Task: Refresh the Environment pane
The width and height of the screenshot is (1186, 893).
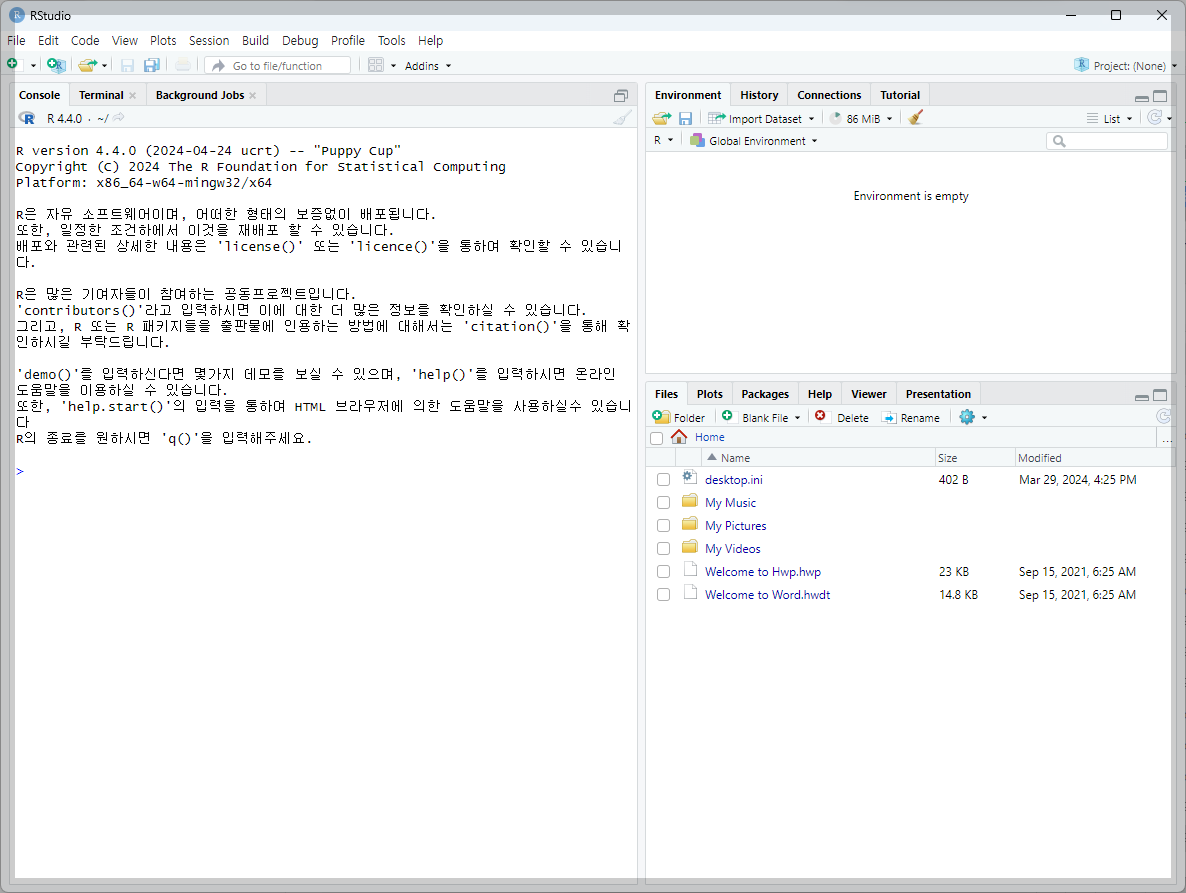Action: tap(1154, 117)
